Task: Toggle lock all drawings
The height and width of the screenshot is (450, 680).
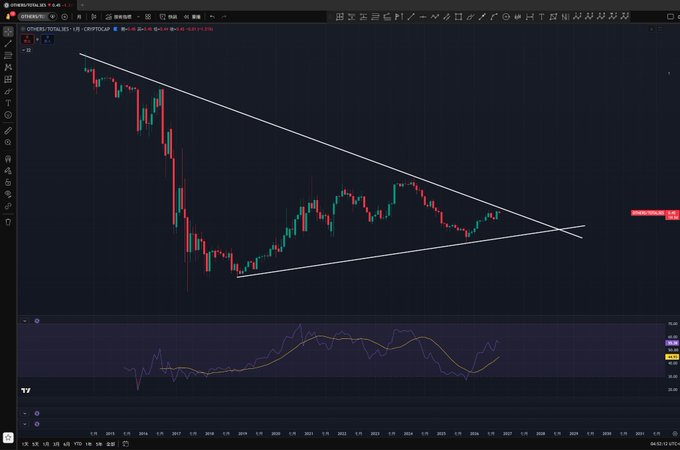Action: (x=8, y=183)
